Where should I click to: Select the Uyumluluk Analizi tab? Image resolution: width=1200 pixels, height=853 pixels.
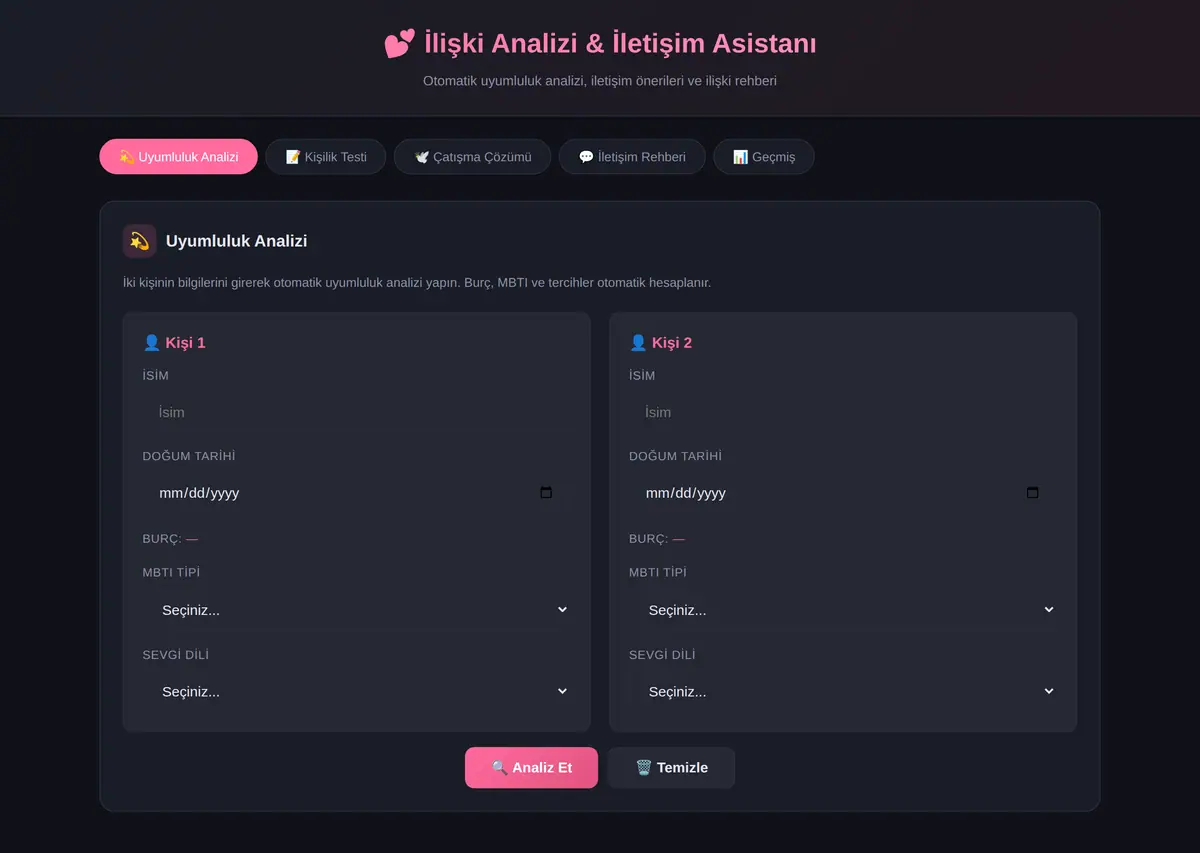[179, 157]
